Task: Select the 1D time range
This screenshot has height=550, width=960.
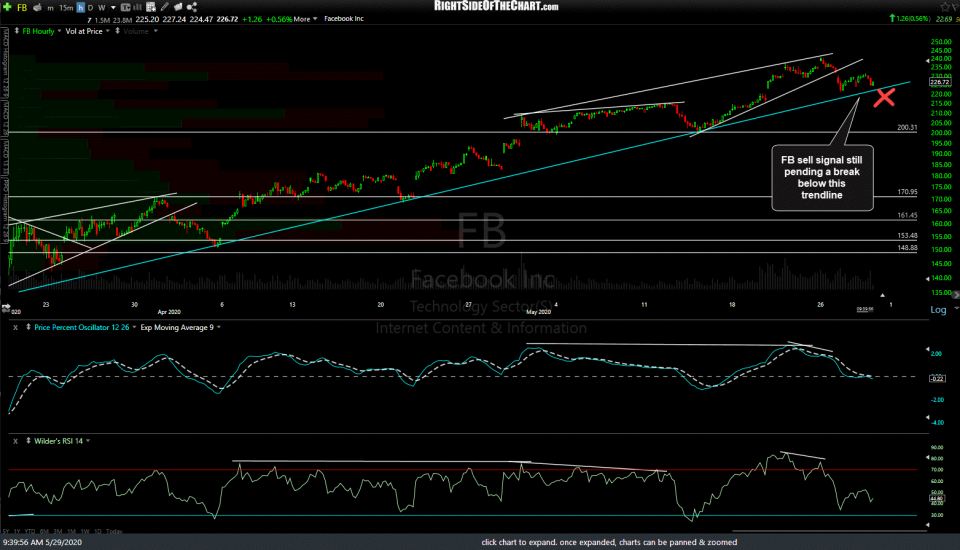Action: [x=98, y=531]
